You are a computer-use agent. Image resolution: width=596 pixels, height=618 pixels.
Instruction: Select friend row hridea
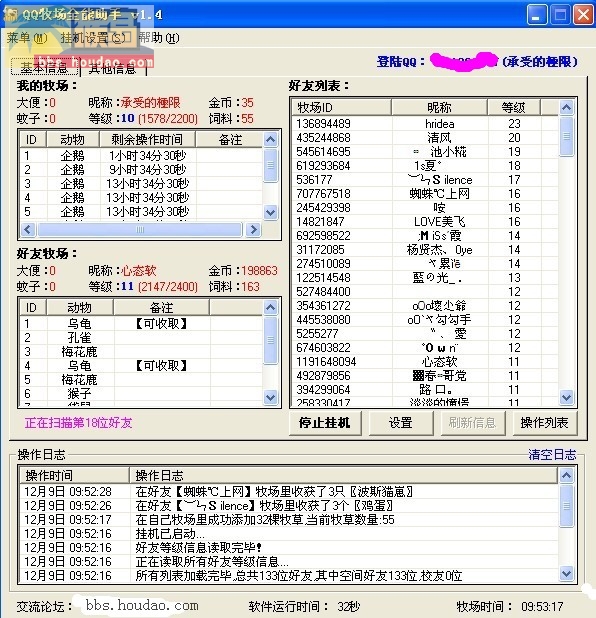coord(425,124)
